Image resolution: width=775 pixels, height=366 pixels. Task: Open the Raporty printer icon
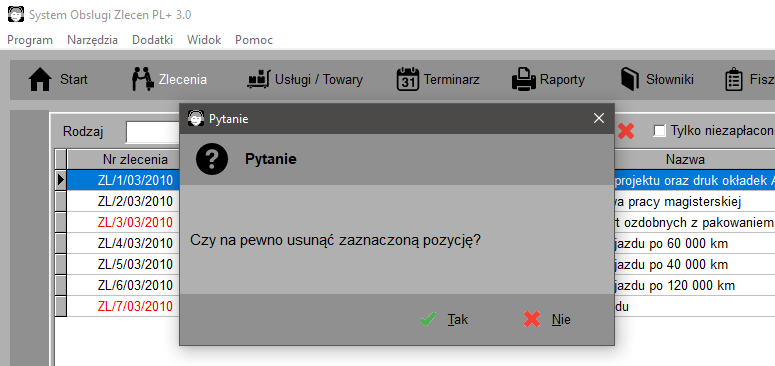523,80
